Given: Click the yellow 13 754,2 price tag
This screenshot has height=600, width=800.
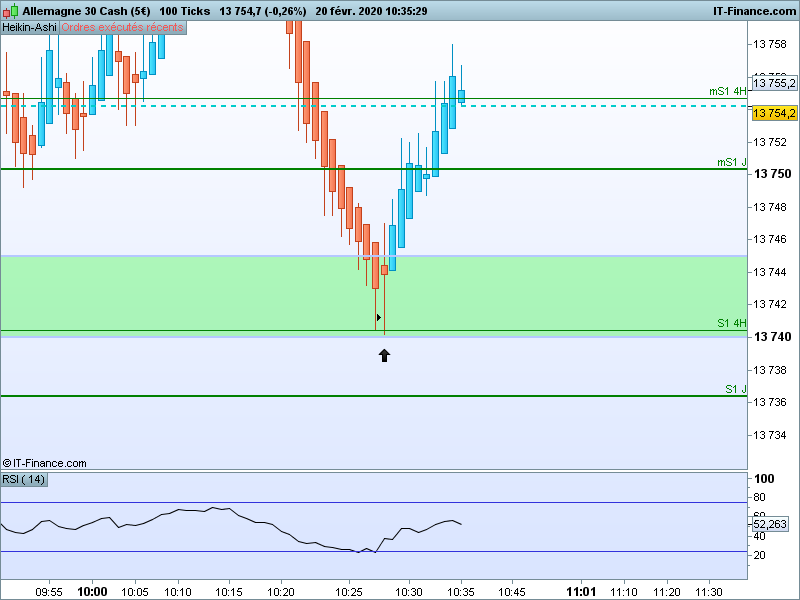Looking at the screenshot, I should 774,113.
